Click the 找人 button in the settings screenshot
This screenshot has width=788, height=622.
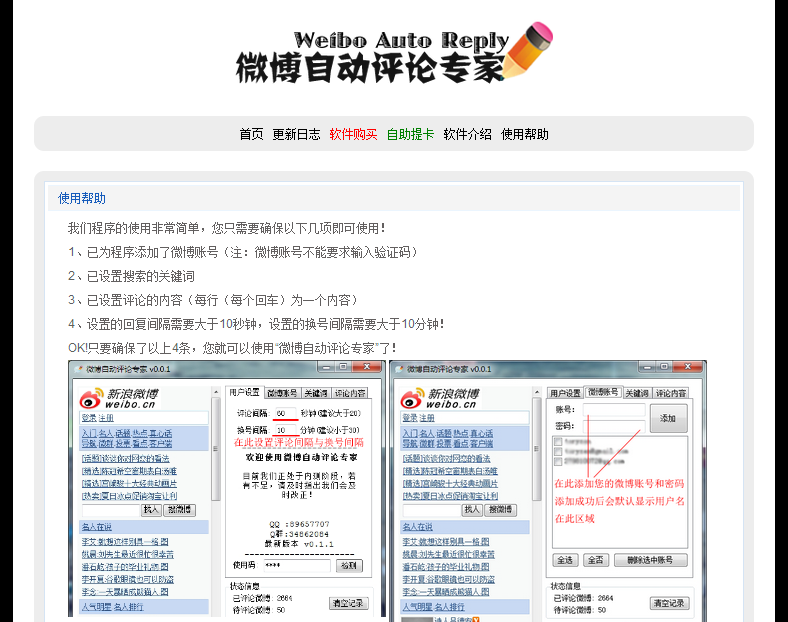[x=151, y=510]
